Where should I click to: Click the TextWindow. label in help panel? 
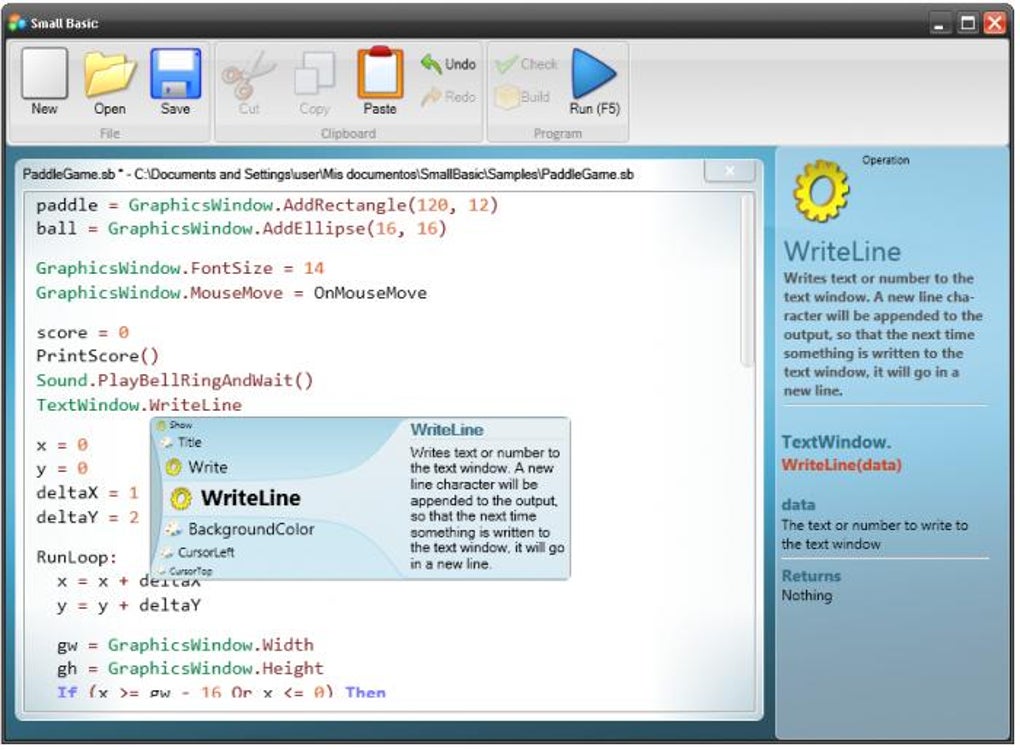tap(837, 442)
